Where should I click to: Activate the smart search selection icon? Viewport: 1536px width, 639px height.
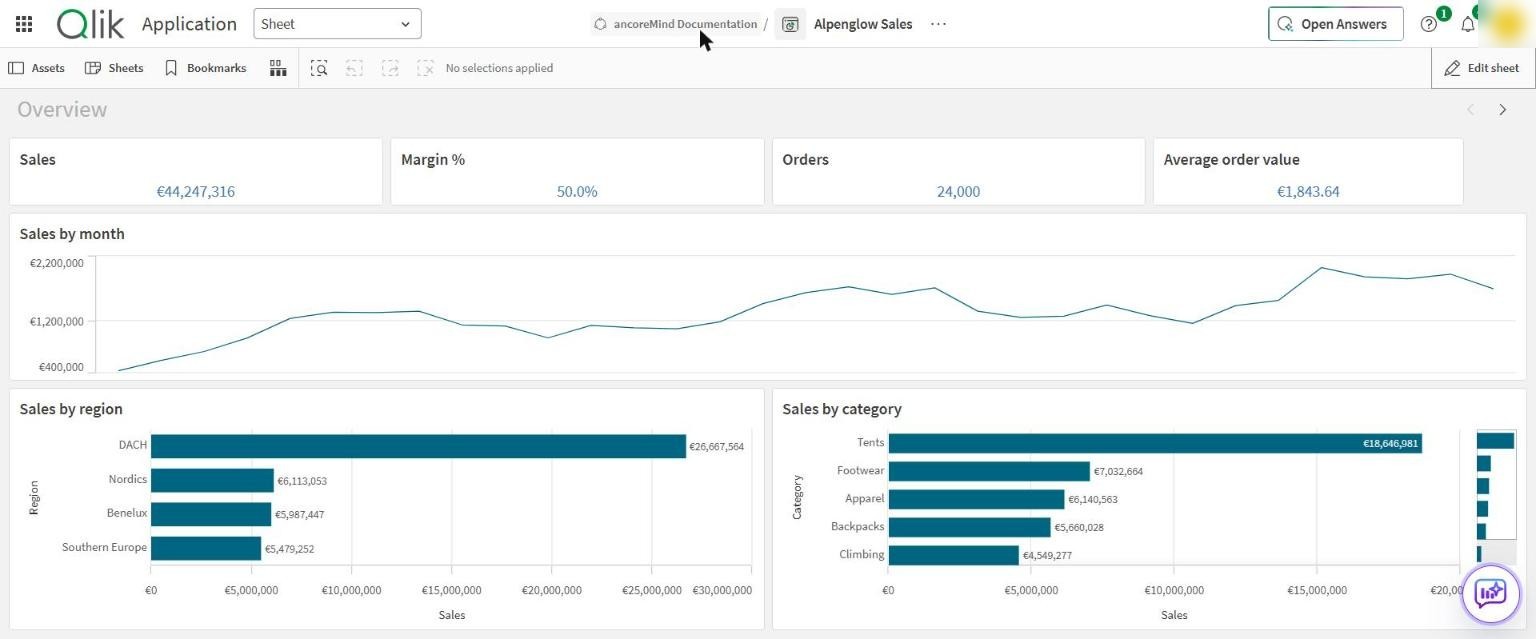click(319, 68)
